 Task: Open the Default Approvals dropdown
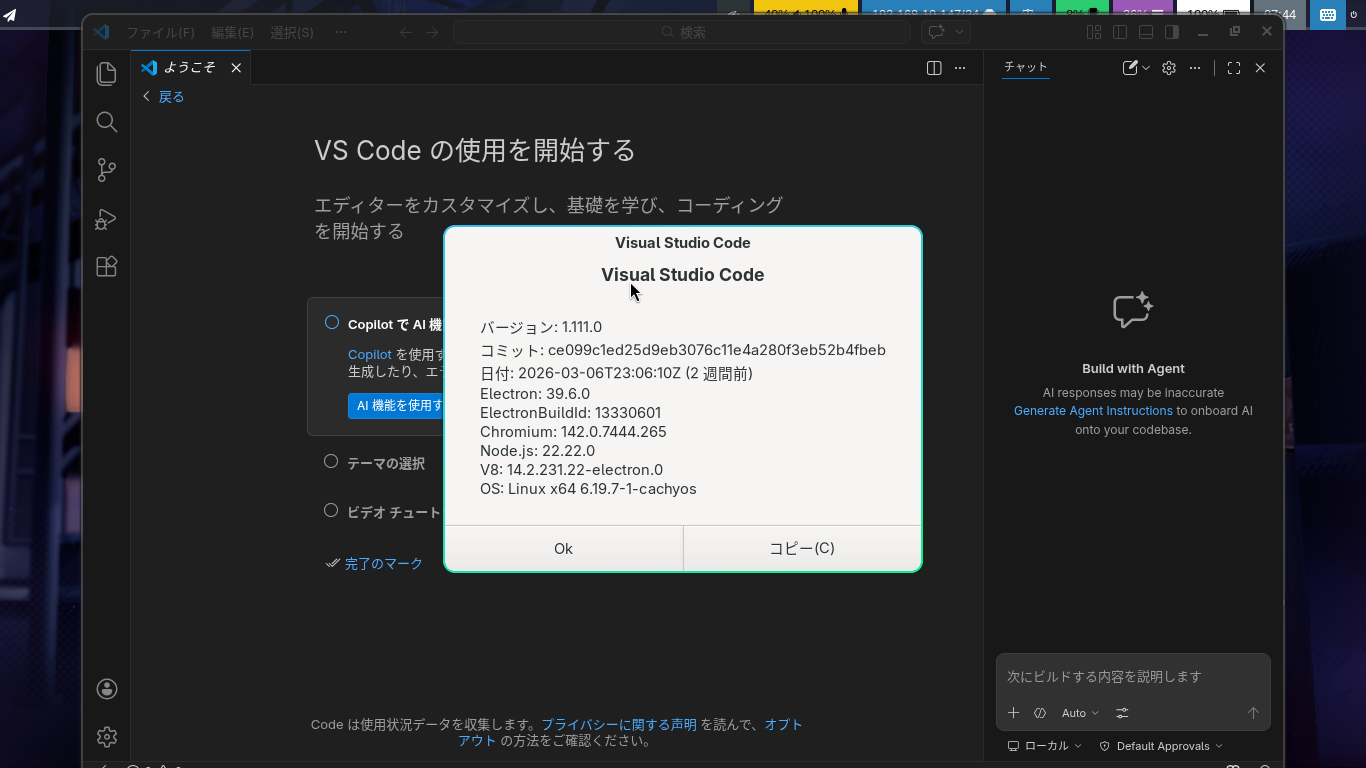(1161, 746)
